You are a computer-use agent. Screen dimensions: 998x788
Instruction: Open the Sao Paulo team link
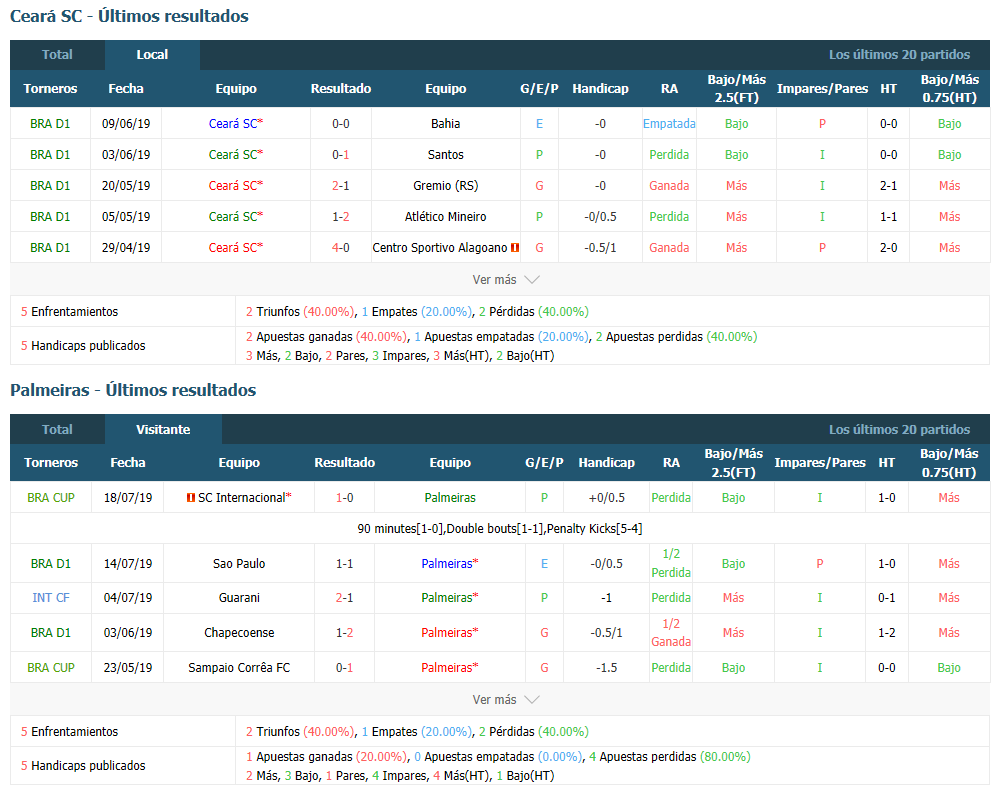coord(239,564)
